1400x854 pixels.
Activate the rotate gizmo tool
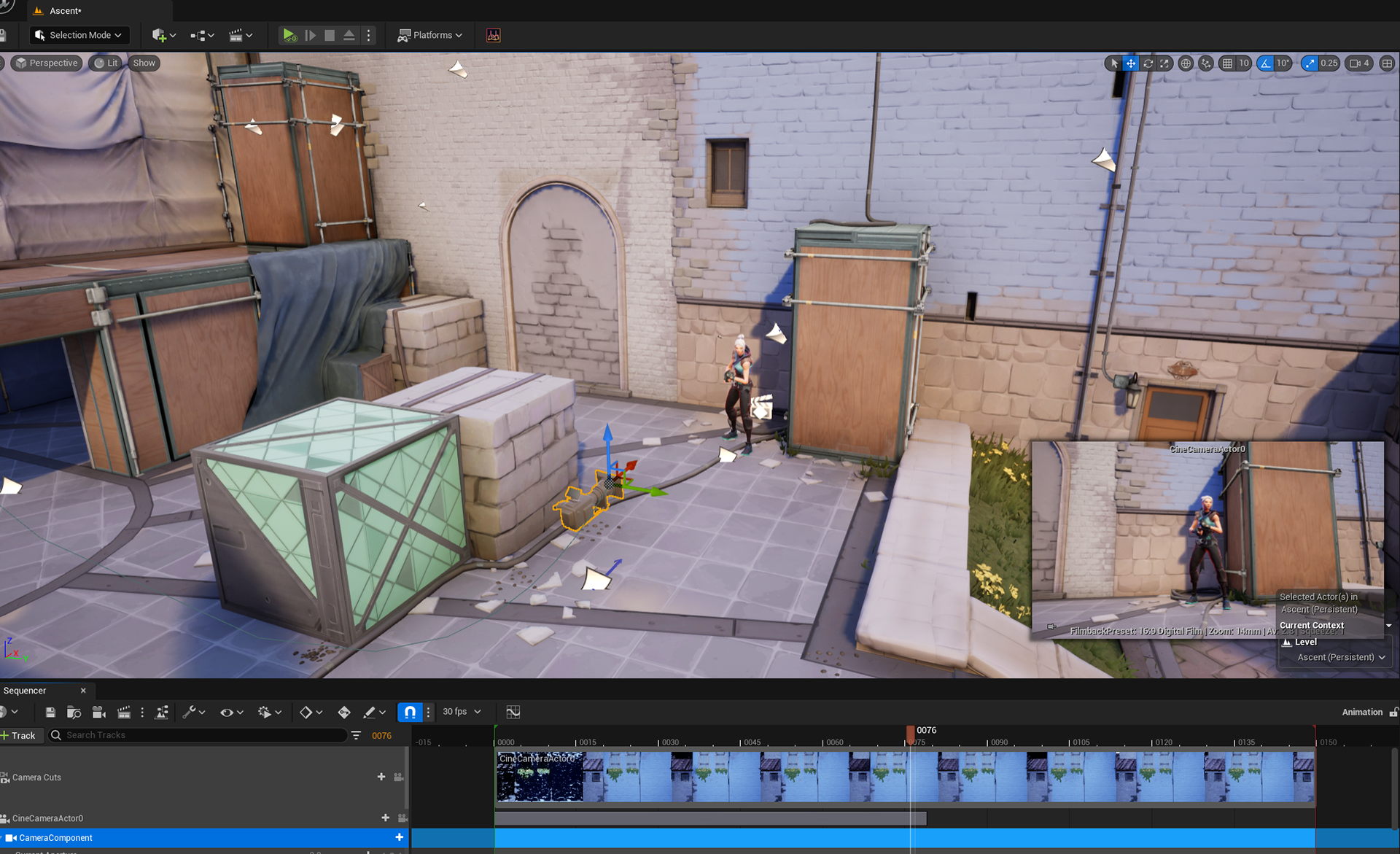coord(1148,63)
